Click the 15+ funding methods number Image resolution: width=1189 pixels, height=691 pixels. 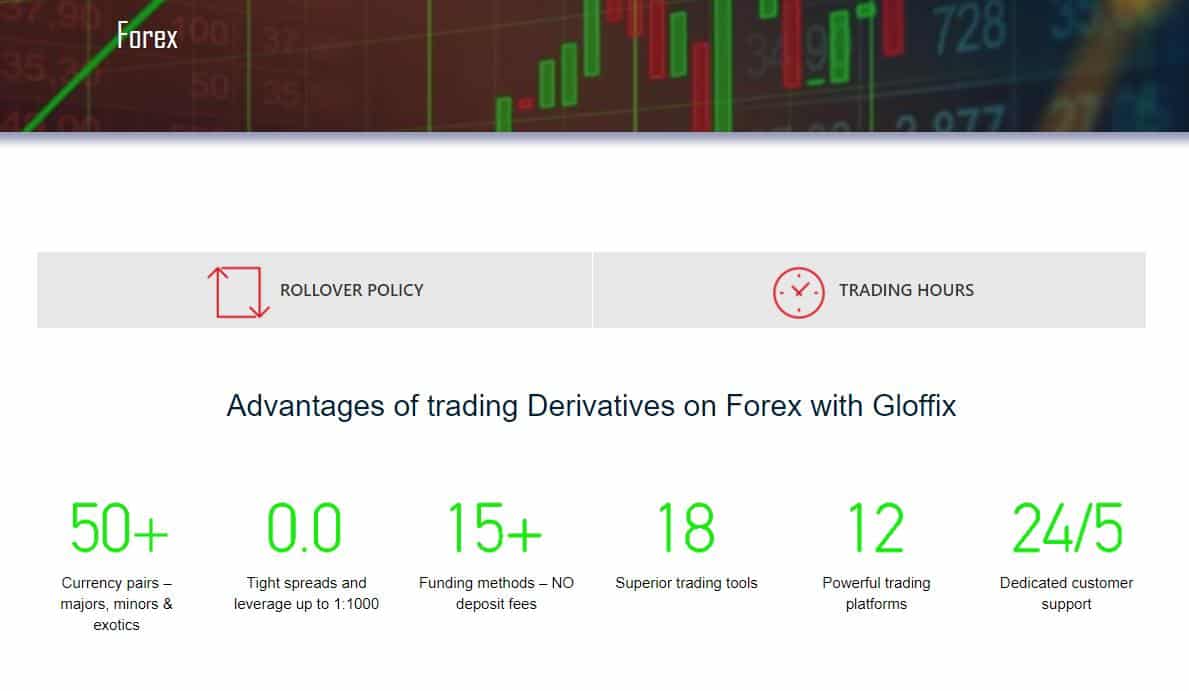pyautogui.click(x=495, y=528)
